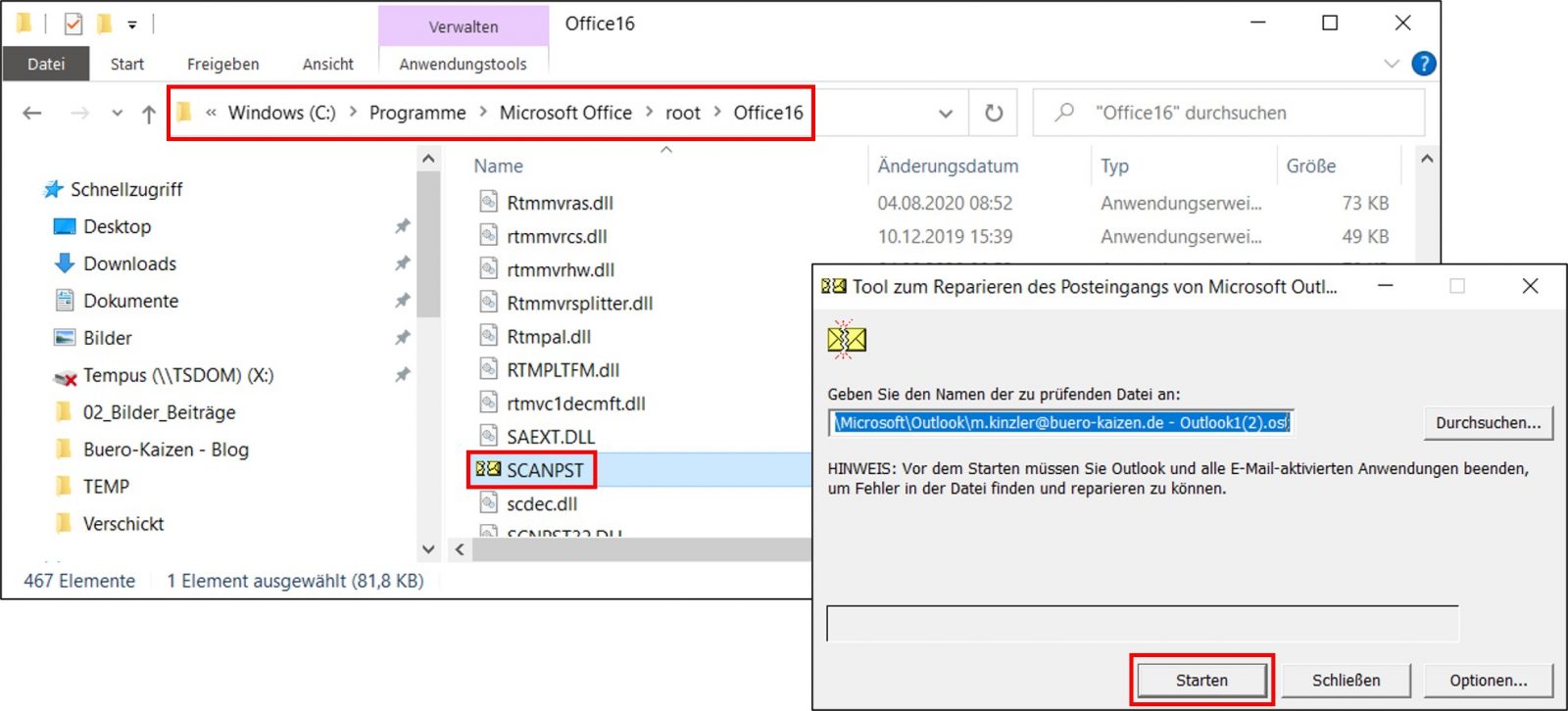The width and height of the screenshot is (1568, 711).
Task: Select the rtmmvrcs.dll file
Action: pos(557,236)
